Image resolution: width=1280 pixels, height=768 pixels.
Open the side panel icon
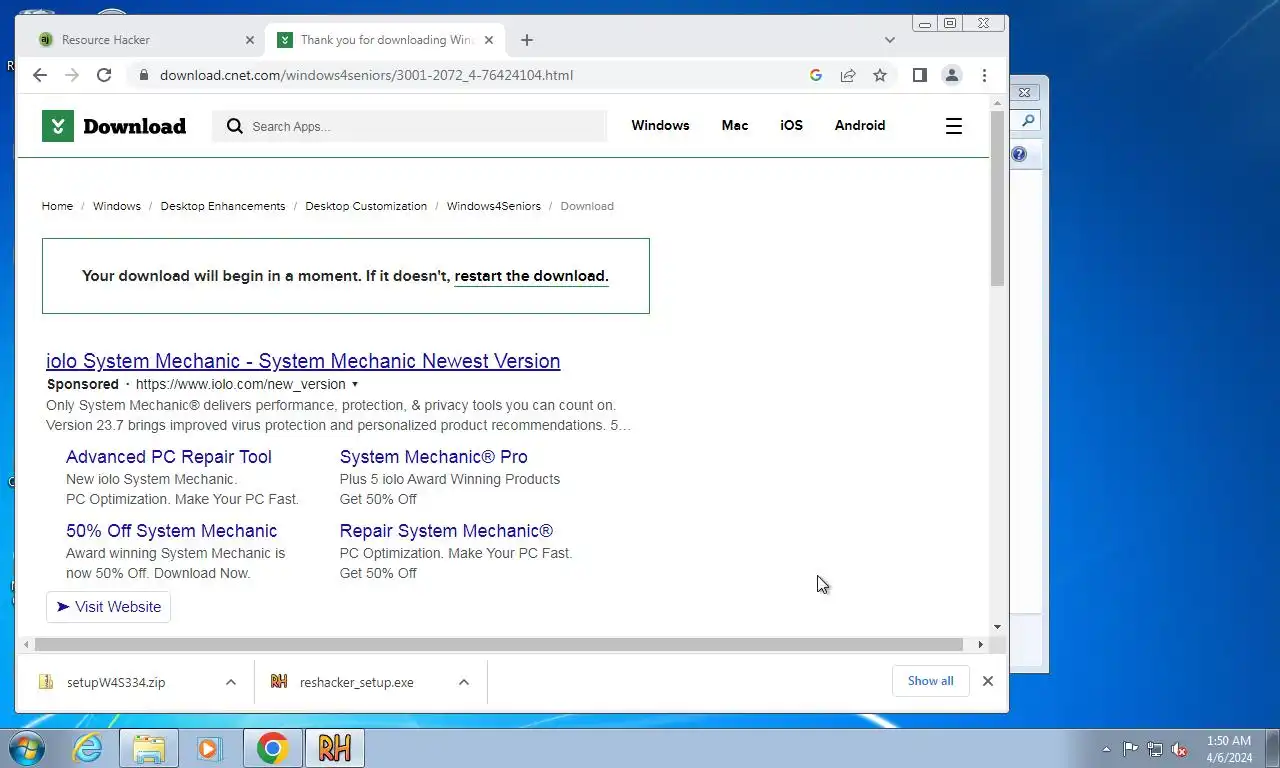pos(920,75)
